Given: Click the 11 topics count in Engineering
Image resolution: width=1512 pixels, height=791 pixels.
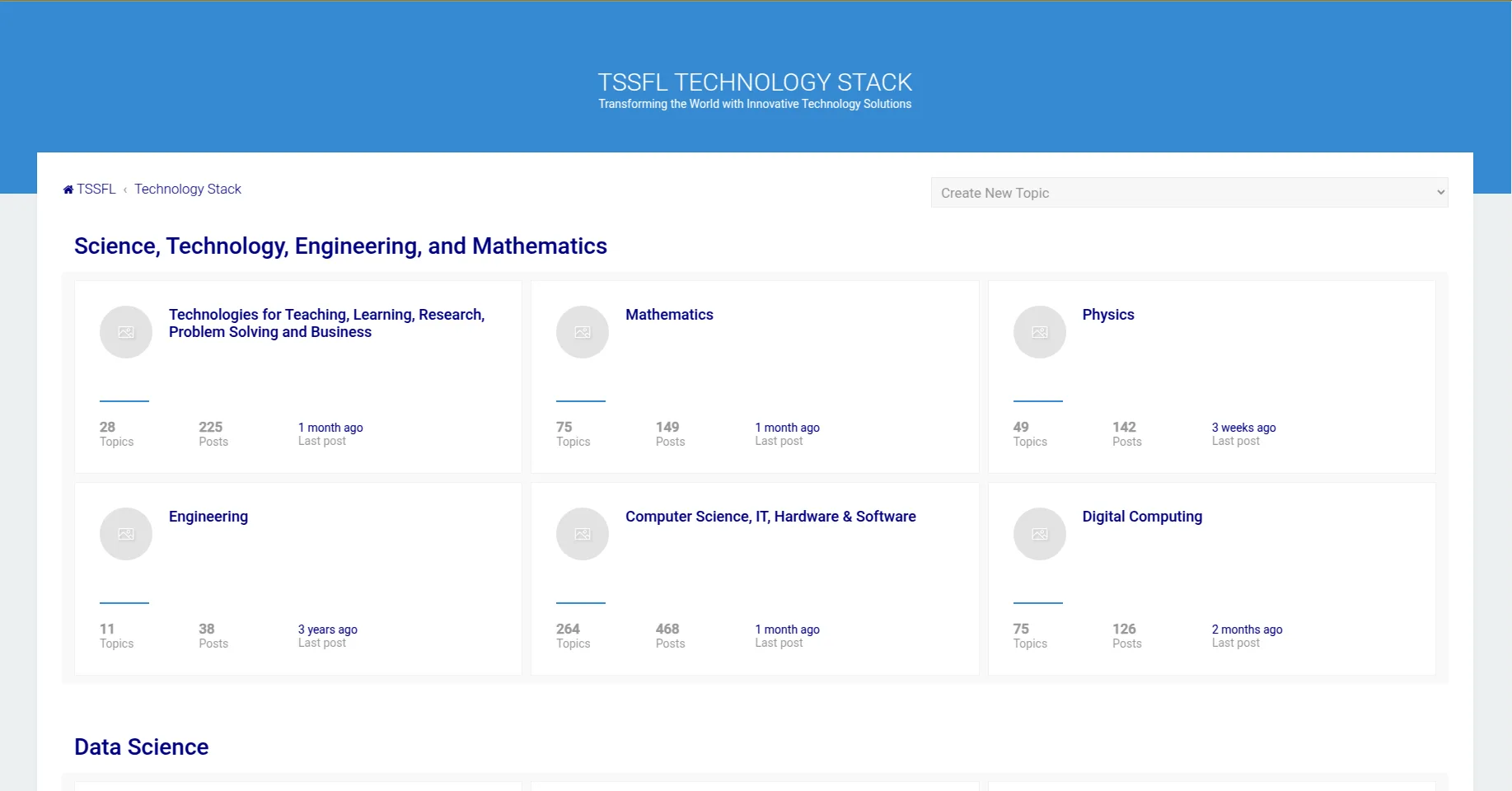Looking at the screenshot, I should point(107,629).
